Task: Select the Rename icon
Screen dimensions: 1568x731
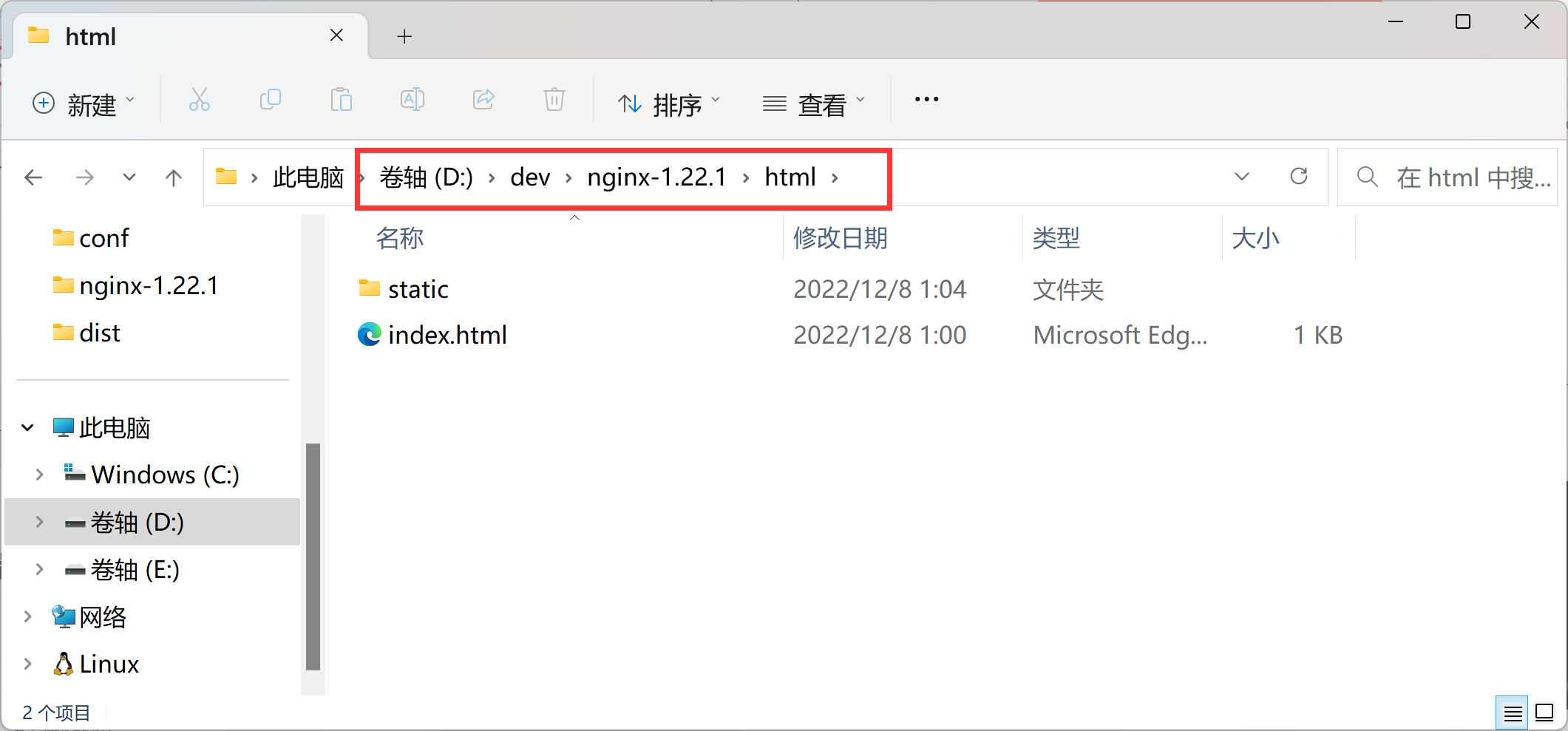Action: [x=412, y=100]
